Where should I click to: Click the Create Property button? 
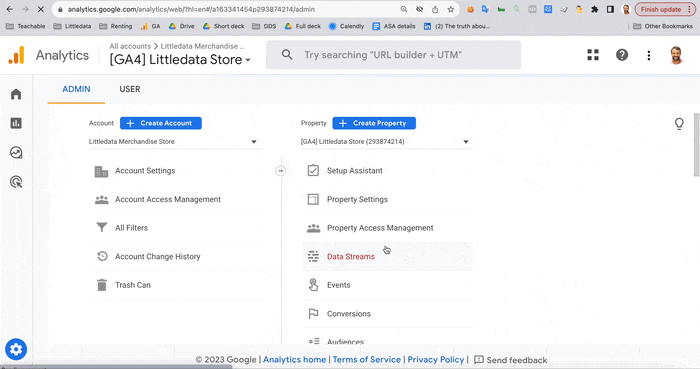coord(374,123)
